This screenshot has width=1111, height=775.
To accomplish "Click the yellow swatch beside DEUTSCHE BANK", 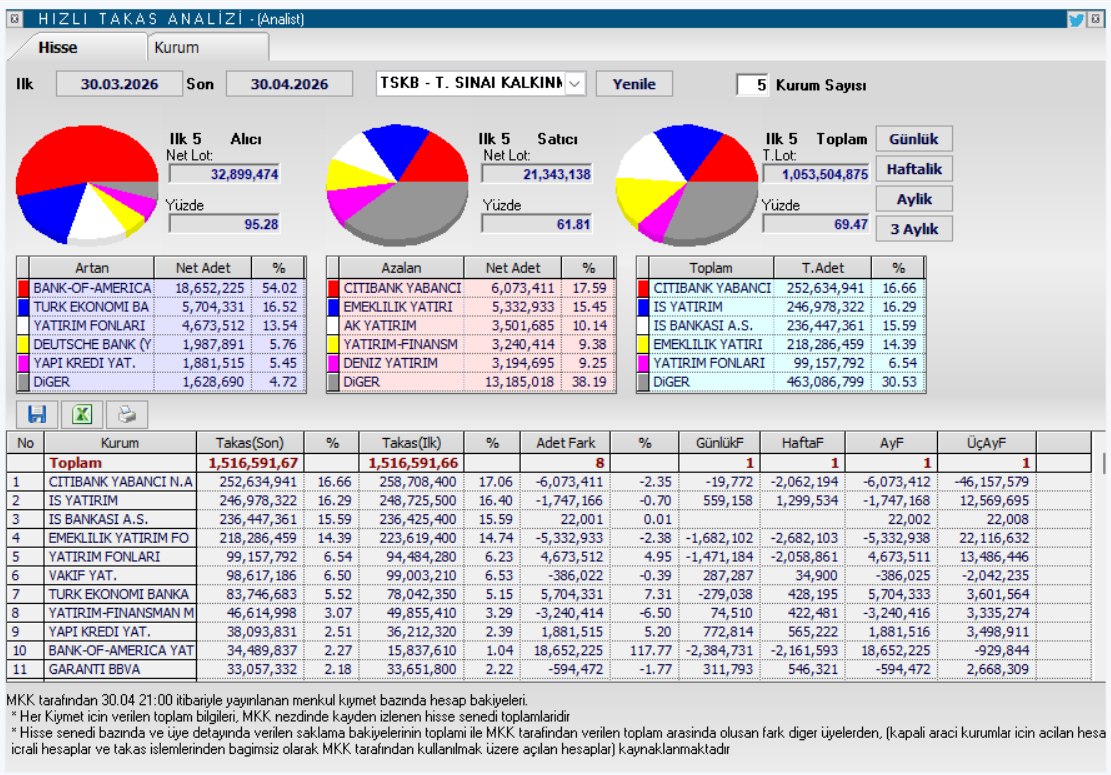I will (23, 344).
